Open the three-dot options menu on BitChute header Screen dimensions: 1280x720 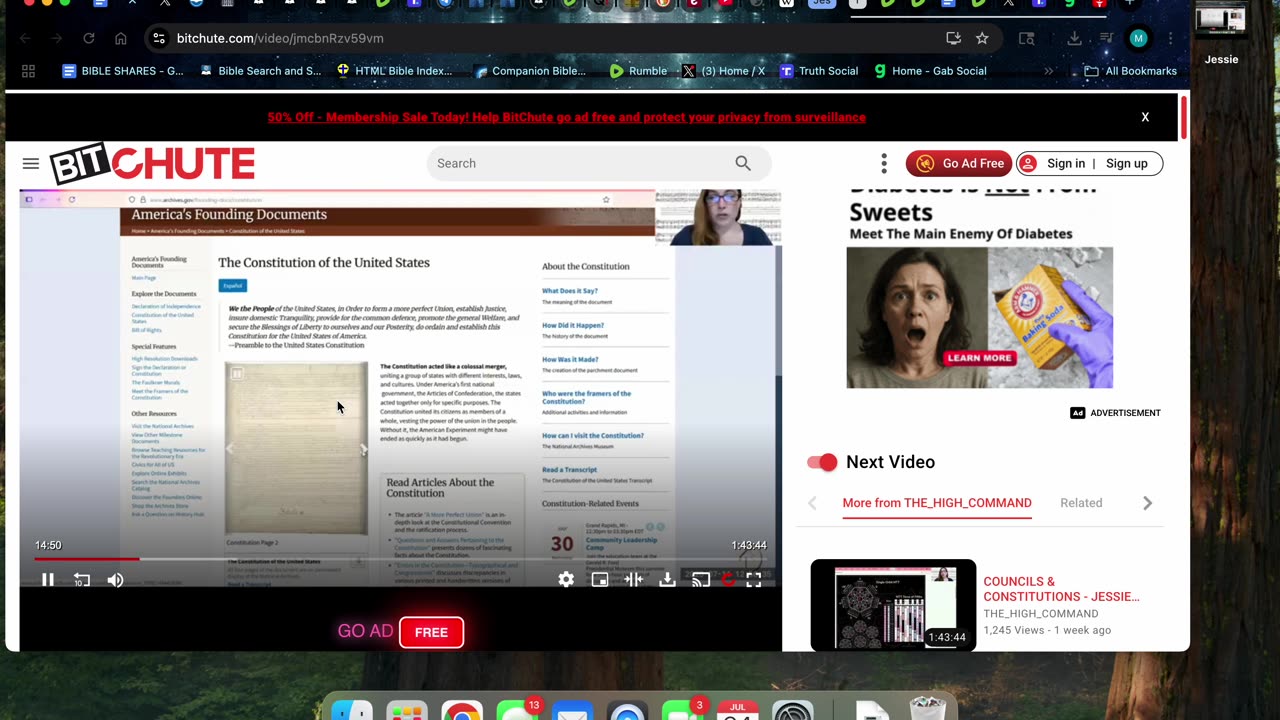tap(884, 163)
